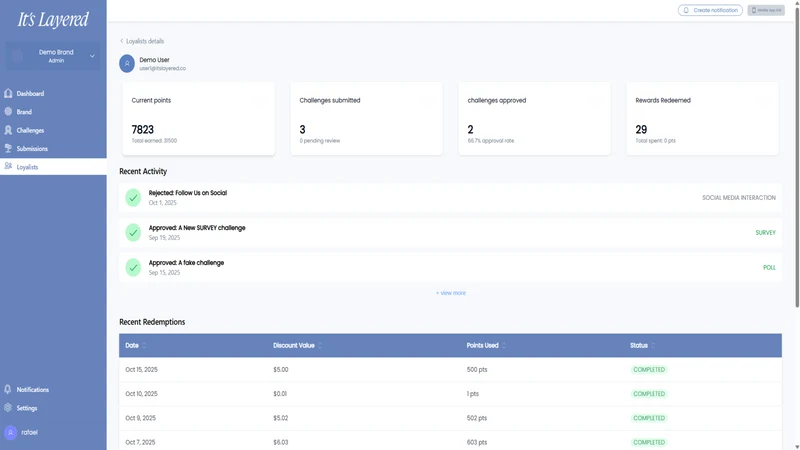The image size is (800, 450).
Task: Open the Dashboard menu item
Action: pyautogui.click(x=53, y=93)
